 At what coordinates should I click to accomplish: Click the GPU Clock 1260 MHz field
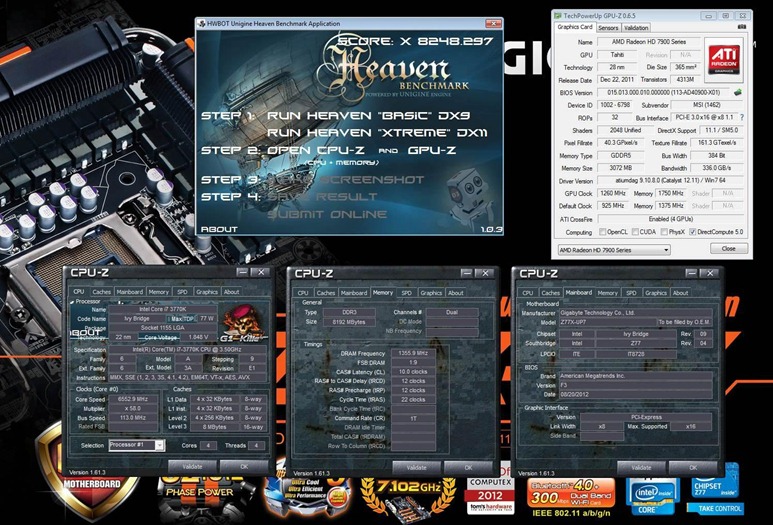tap(613, 193)
